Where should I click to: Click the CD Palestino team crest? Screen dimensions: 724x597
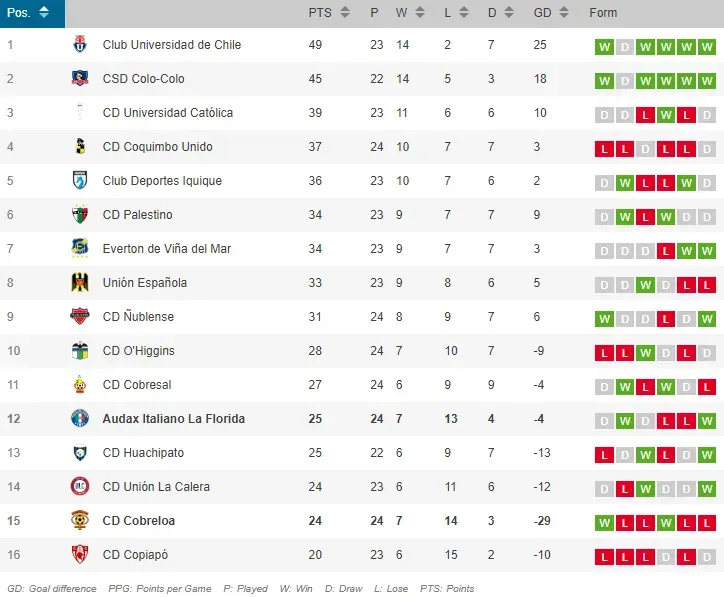pos(80,215)
